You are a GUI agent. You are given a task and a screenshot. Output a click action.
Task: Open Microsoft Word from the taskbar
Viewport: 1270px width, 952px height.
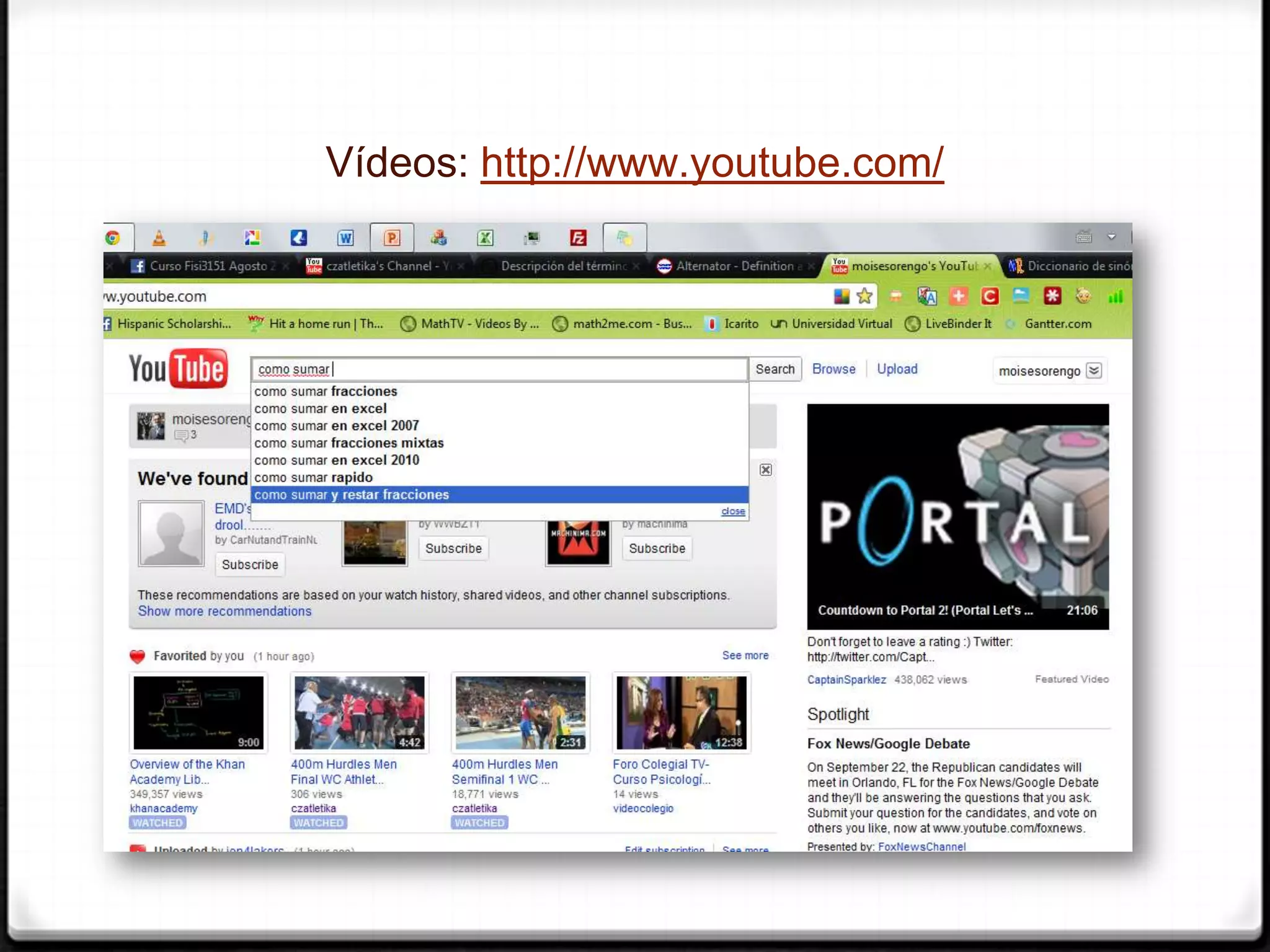345,237
